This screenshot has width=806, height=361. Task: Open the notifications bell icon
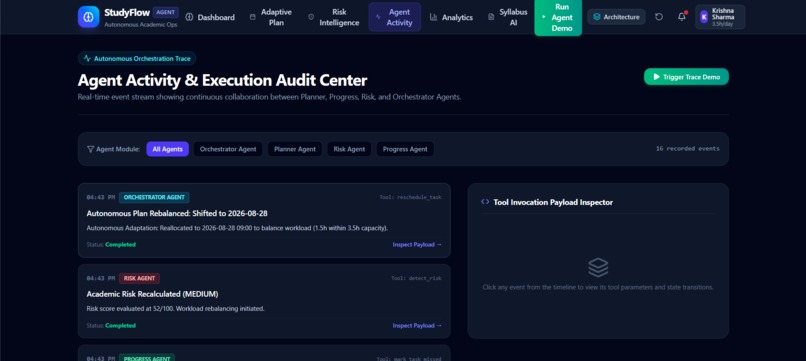click(682, 17)
